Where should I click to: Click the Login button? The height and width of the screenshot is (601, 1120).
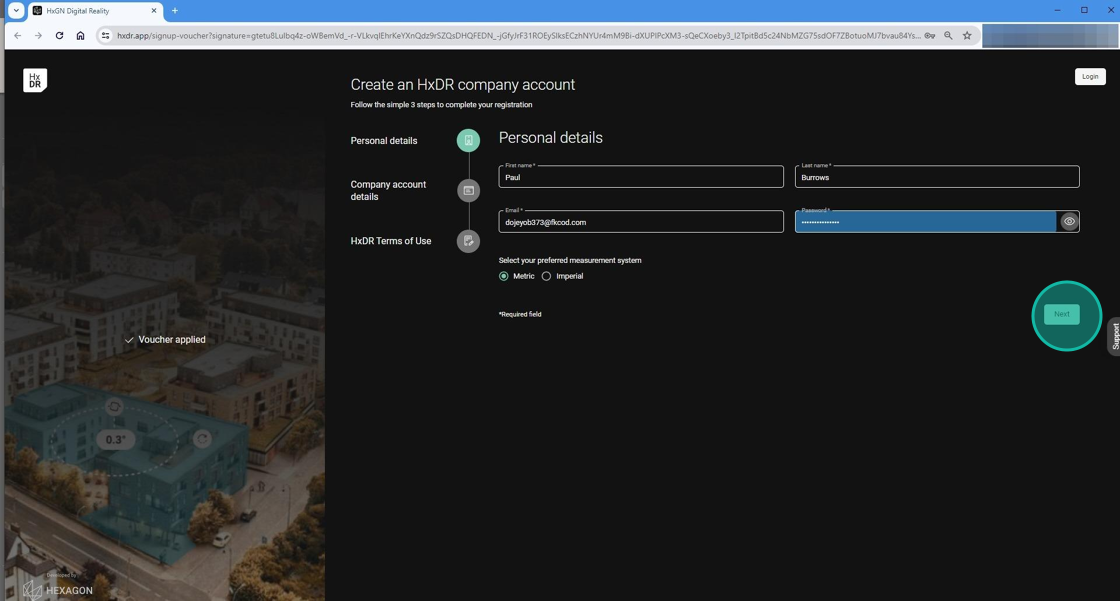click(1090, 76)
